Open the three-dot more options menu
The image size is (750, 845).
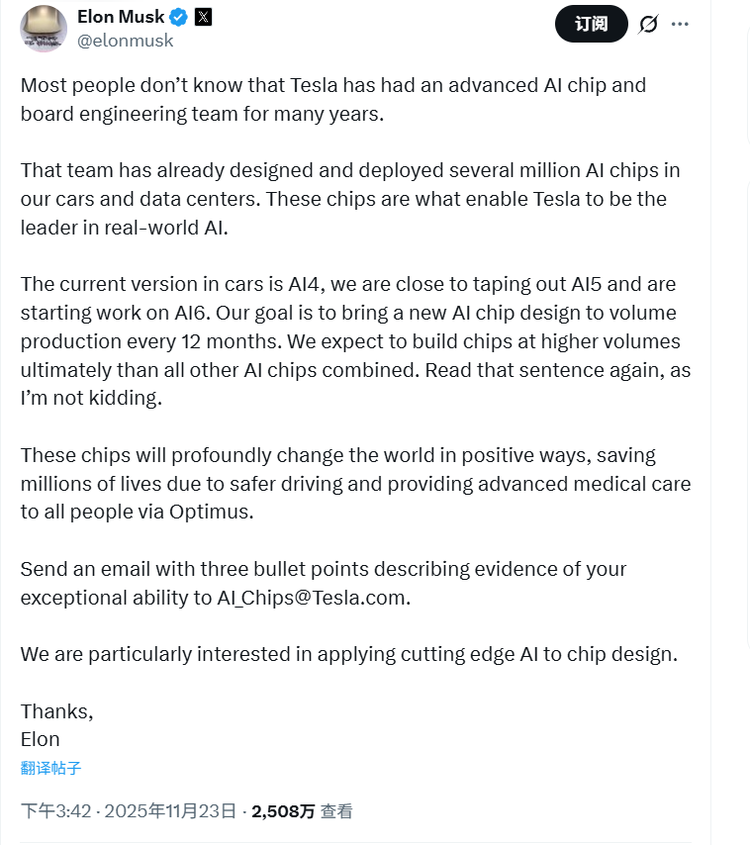coord(680,24)
